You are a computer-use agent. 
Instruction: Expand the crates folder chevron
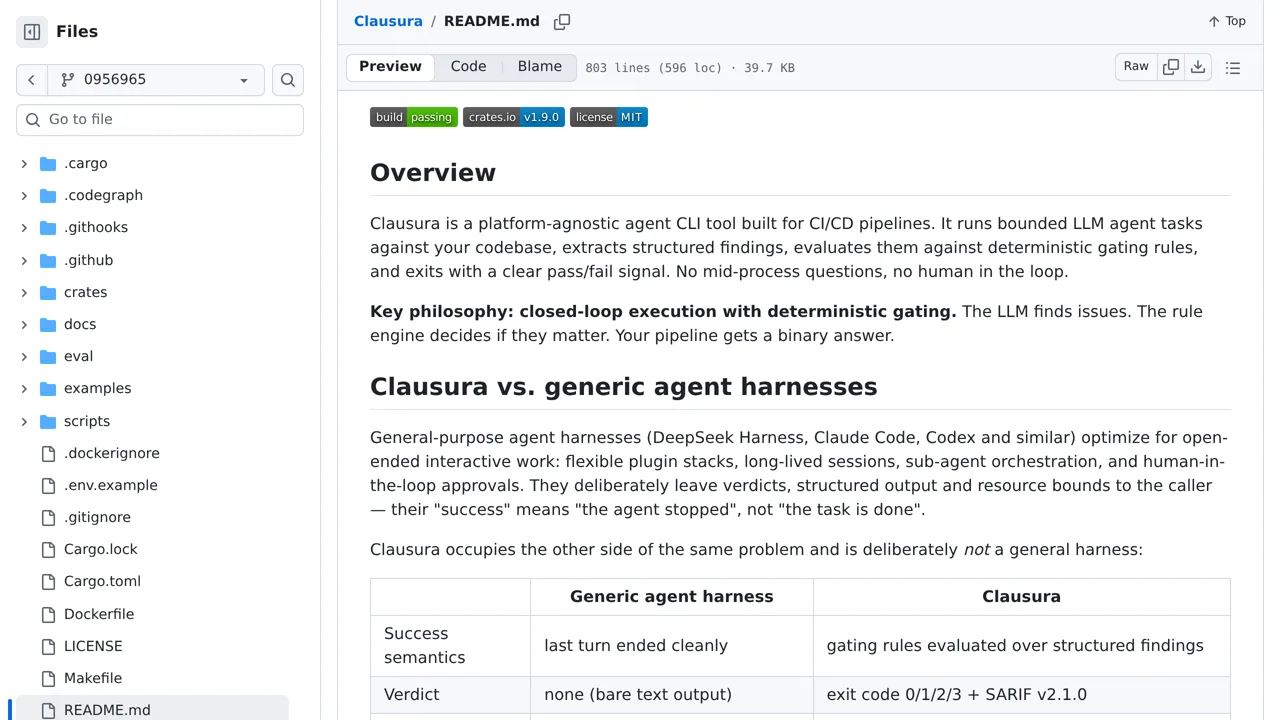[x=24, y=292]
